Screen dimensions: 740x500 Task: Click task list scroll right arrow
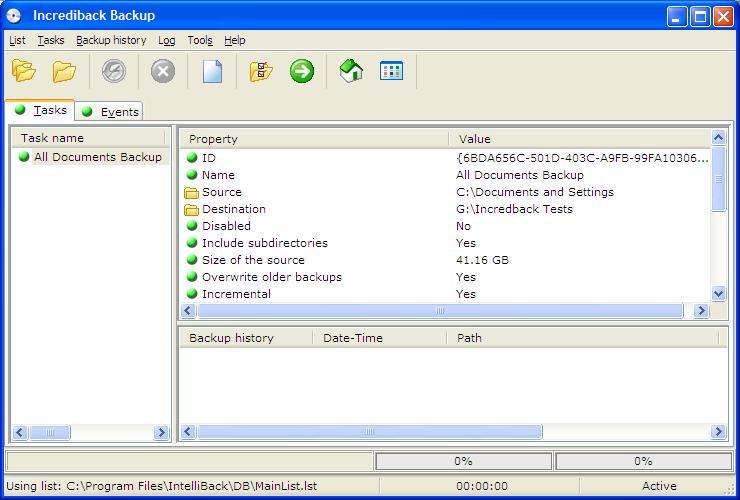pyautogui.click(x=161, y=432)
